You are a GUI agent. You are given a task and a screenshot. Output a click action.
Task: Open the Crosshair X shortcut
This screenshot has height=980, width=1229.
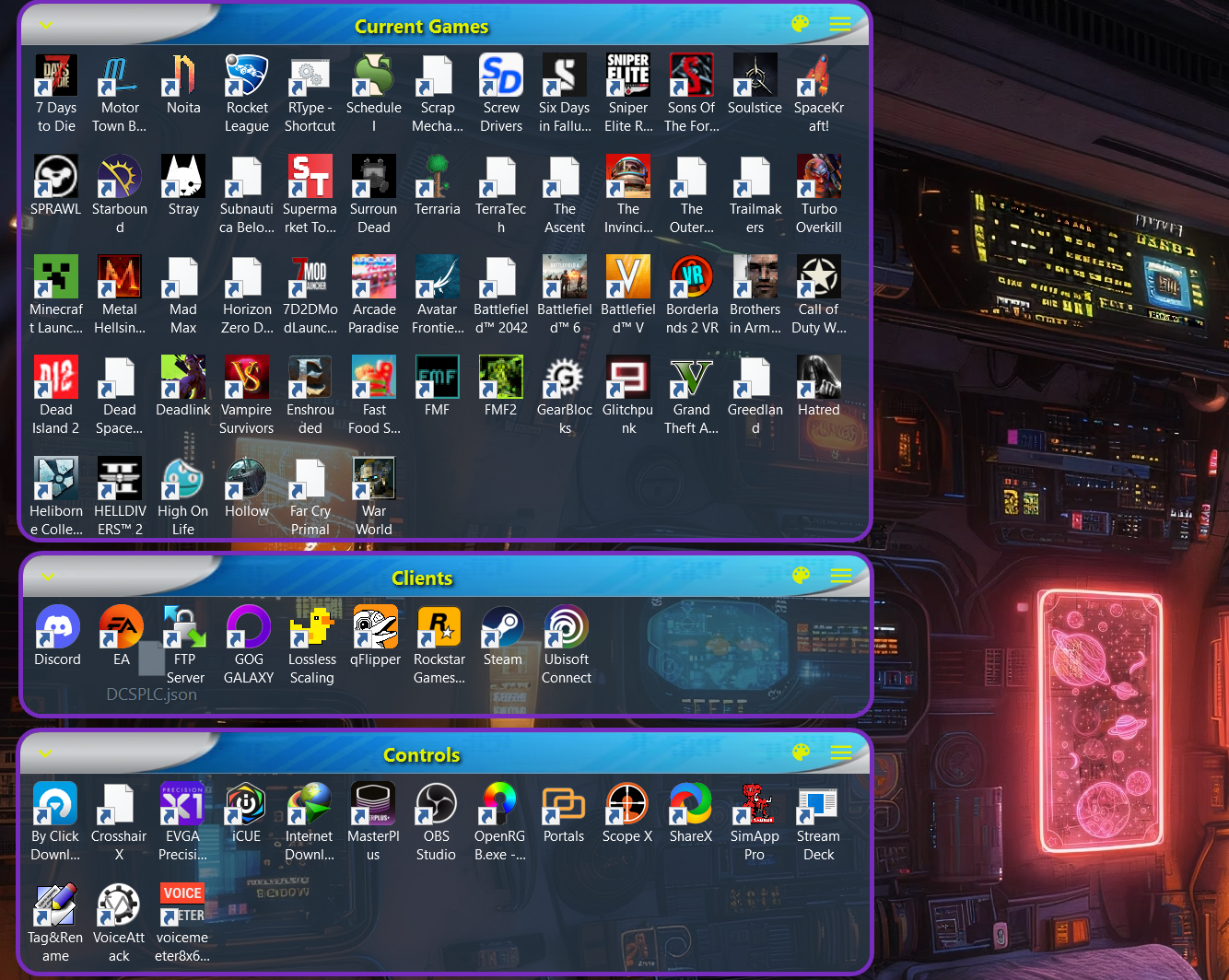click(119, 804)
